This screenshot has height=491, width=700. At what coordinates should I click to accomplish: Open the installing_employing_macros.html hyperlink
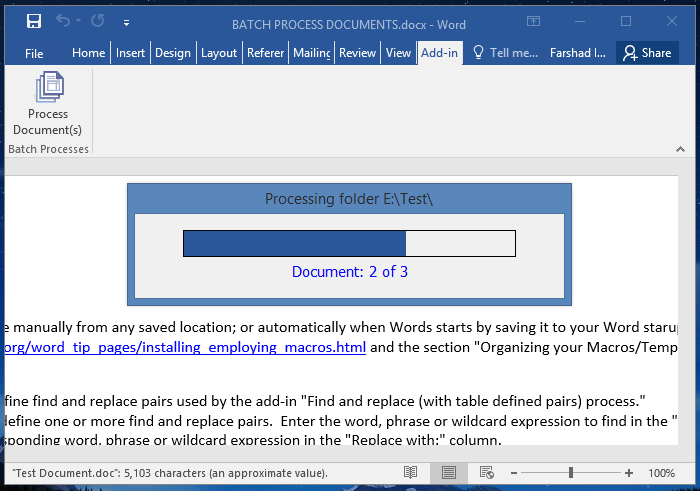[185, 348]
